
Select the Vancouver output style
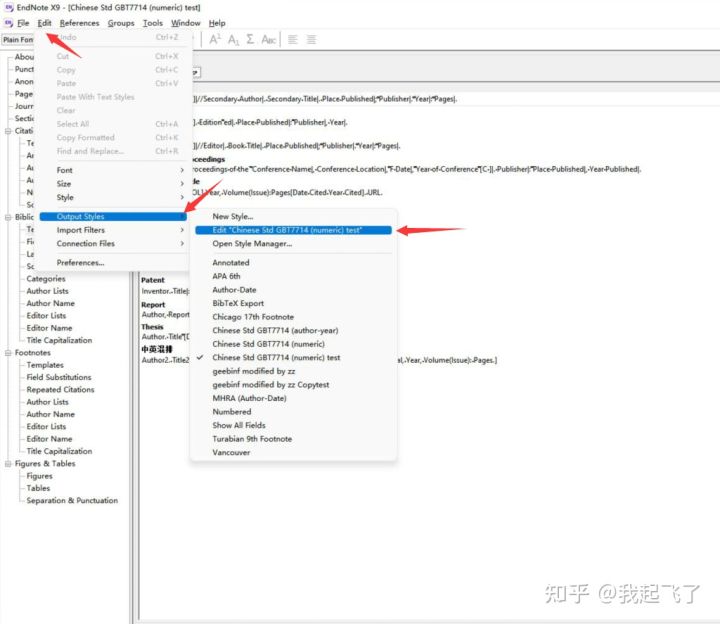coord(293,452)
